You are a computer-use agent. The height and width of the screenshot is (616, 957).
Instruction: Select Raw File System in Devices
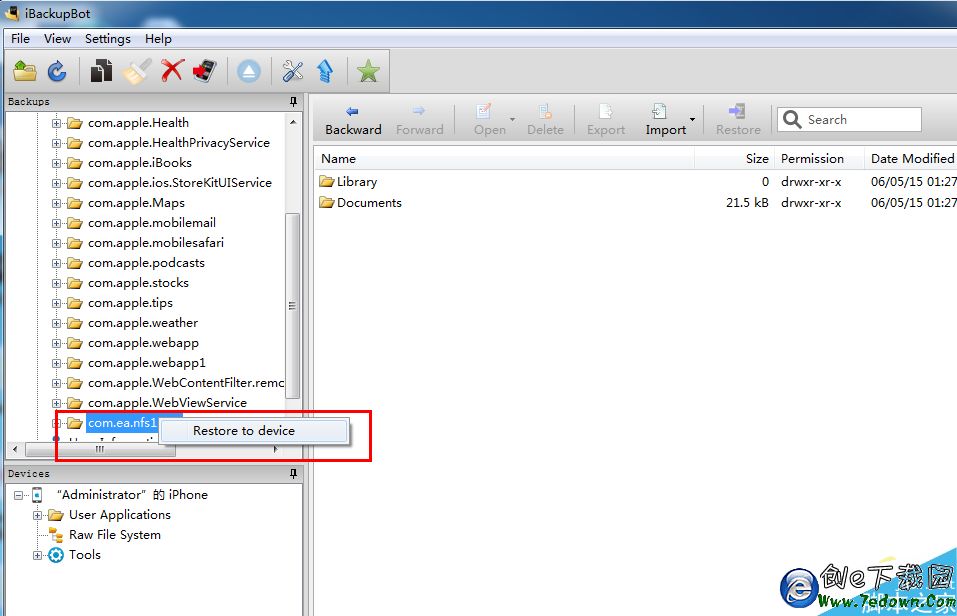coord(115,535)
